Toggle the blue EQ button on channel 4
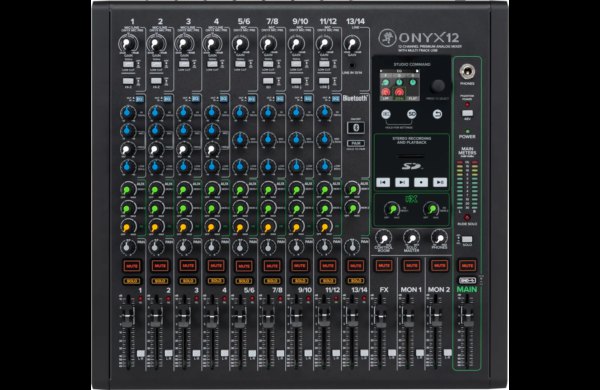Image resolution: width=600 pixels, height=390 pixels. point(223,99)
